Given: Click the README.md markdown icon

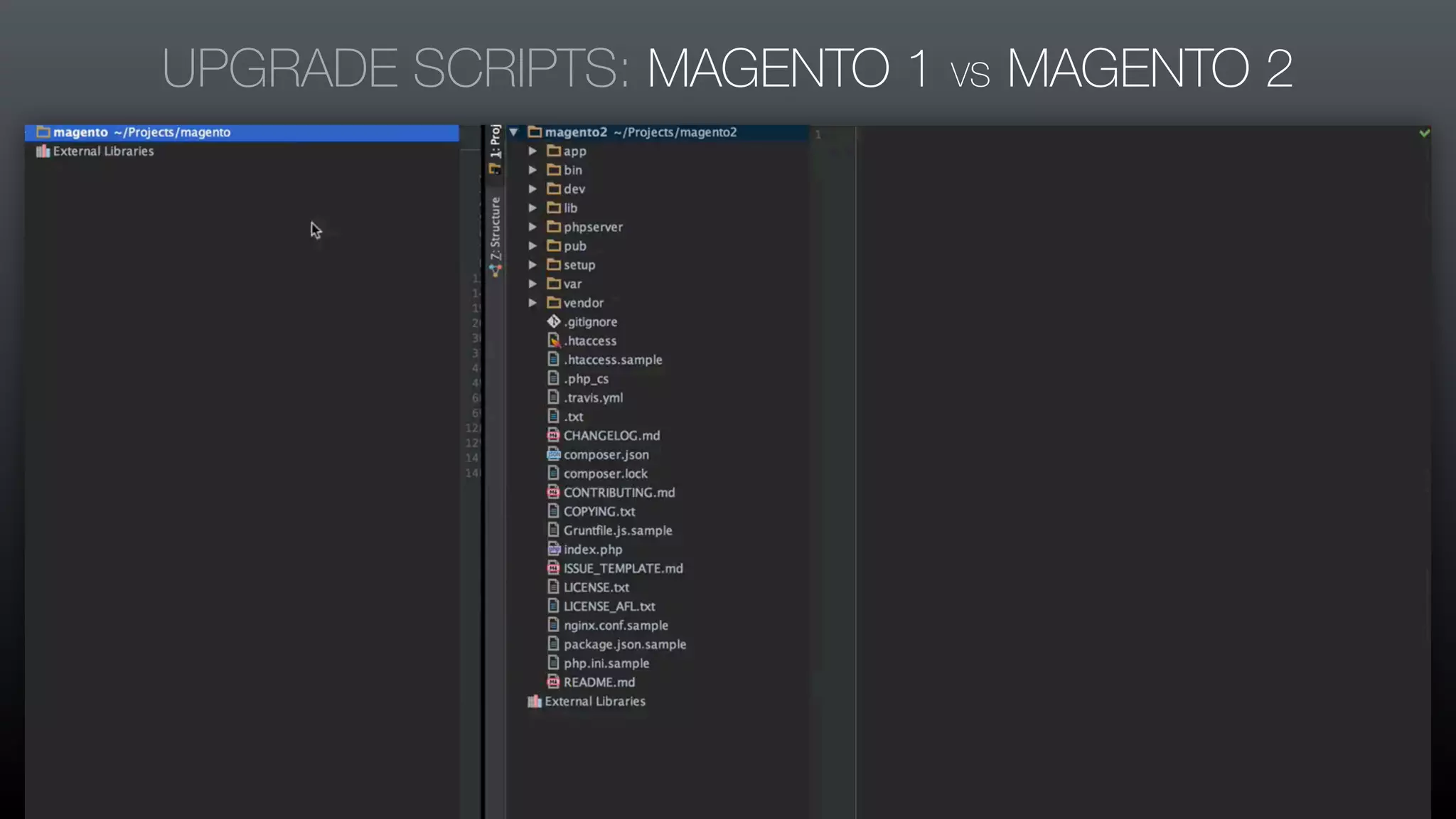Looking at the screenshot, I should [x=554, y=682].
